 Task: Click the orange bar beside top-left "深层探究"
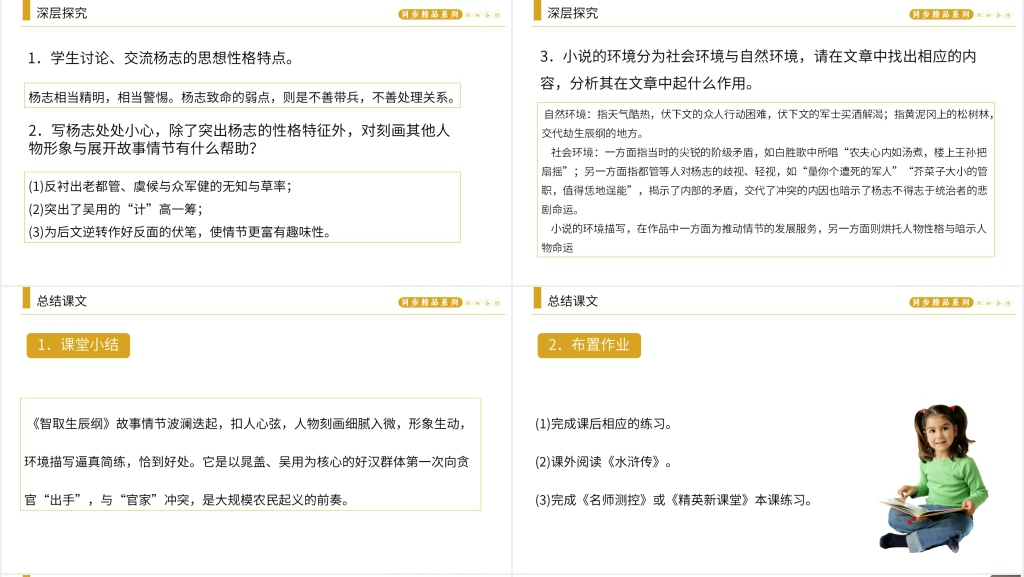click(26, 13)
